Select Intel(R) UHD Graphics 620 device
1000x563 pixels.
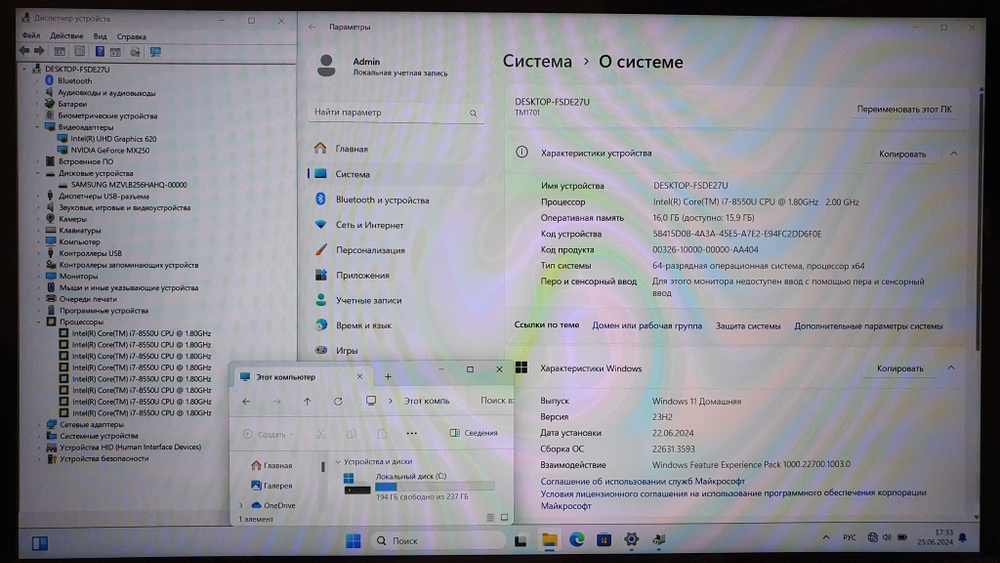point(113,139)
